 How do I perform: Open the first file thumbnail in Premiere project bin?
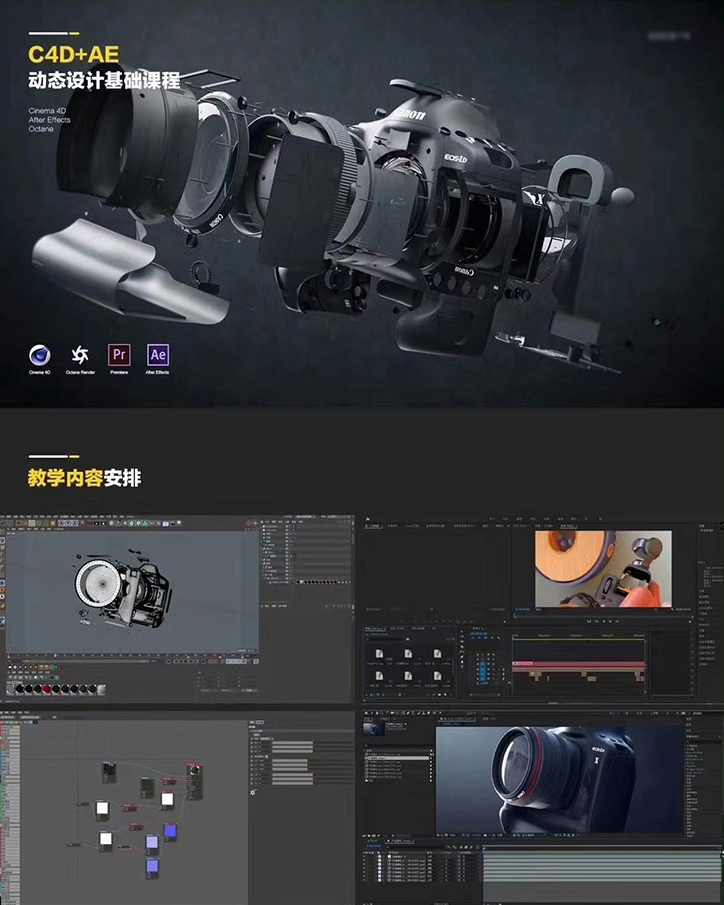[379, 653]
